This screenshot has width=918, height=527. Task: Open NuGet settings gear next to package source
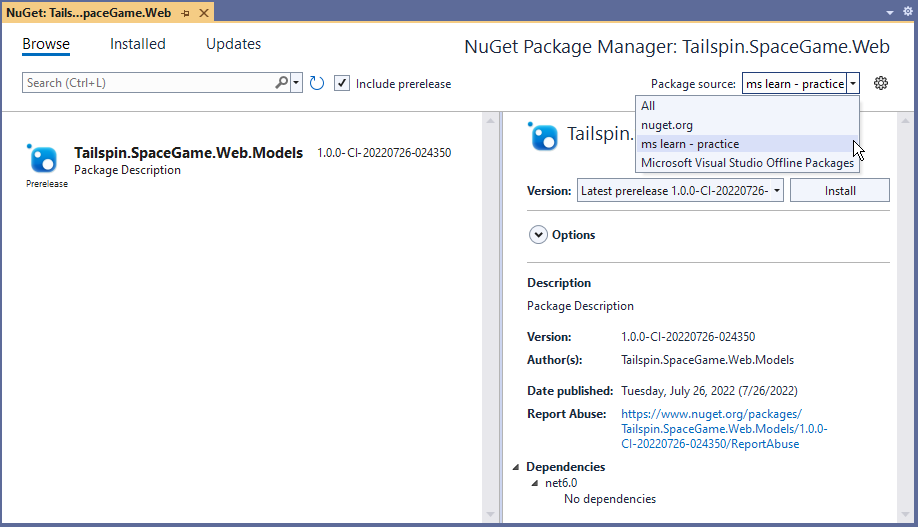881,83
